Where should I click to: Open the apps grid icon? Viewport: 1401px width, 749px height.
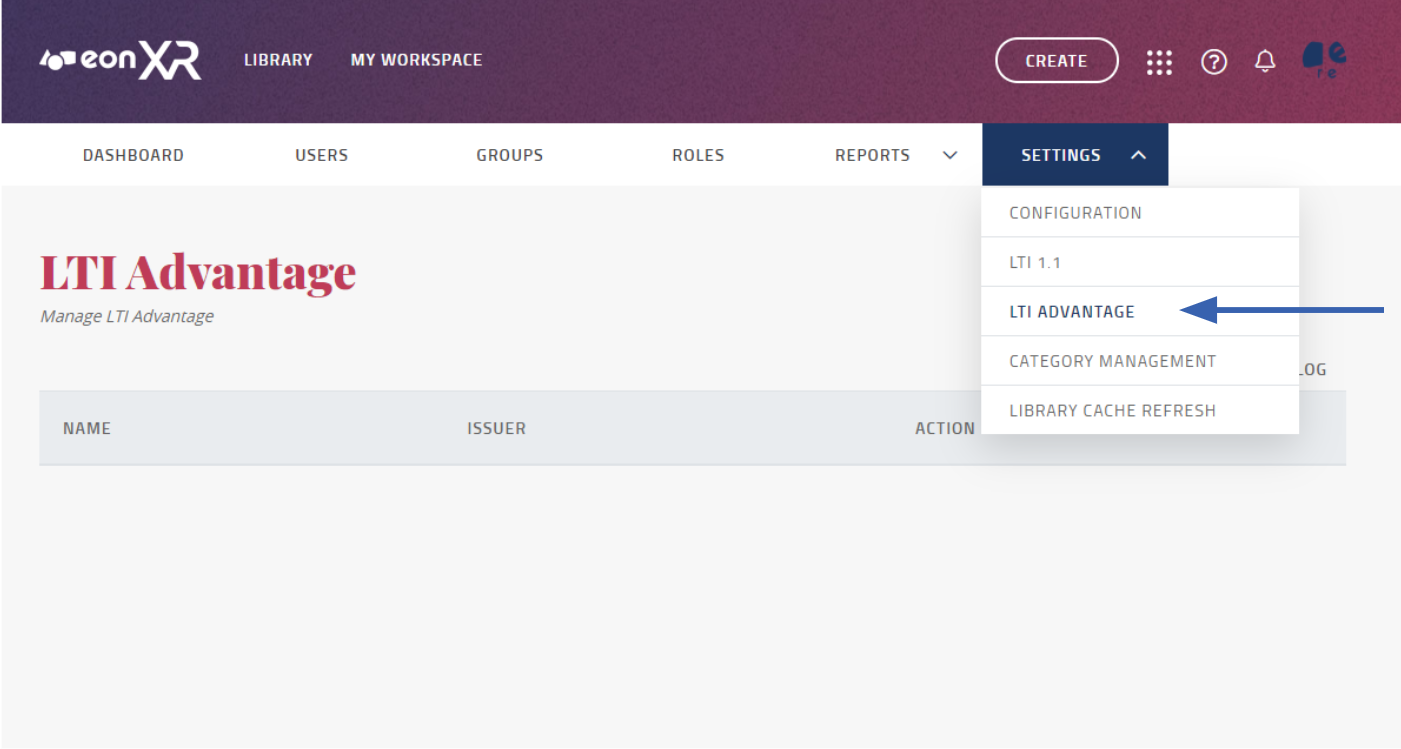point(1159,62)
